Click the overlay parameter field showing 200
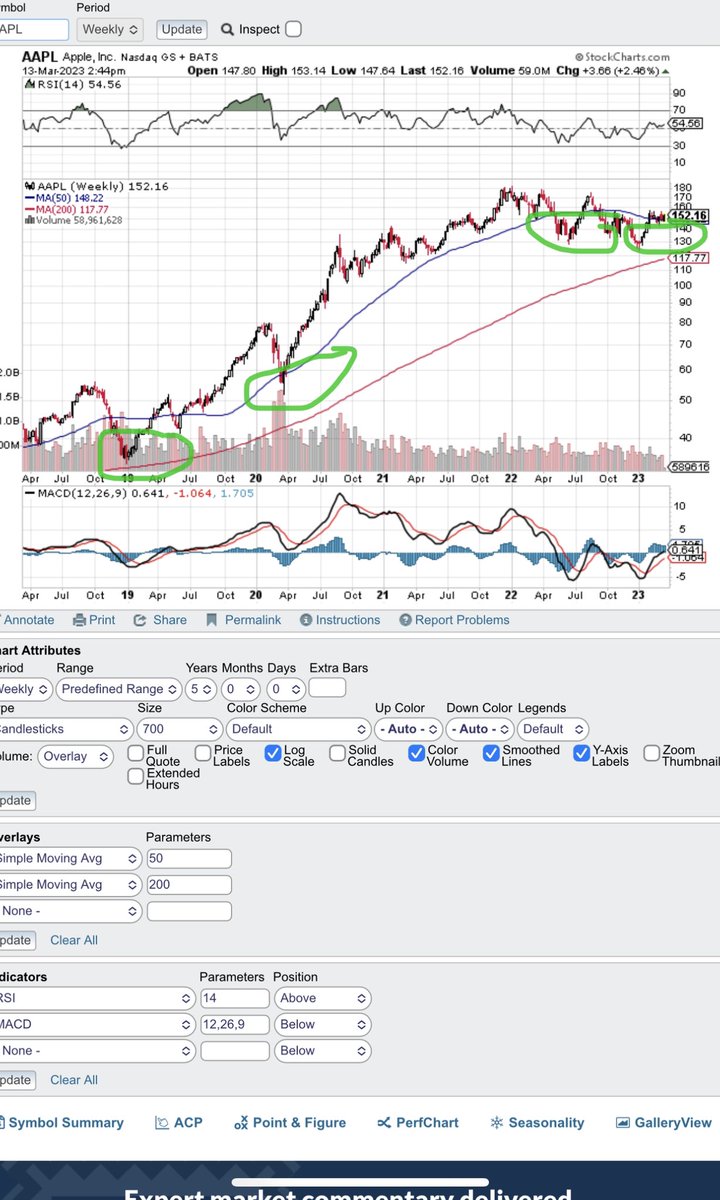The width and height of the screenshot is (720, 1200). [x=189, y=885]
